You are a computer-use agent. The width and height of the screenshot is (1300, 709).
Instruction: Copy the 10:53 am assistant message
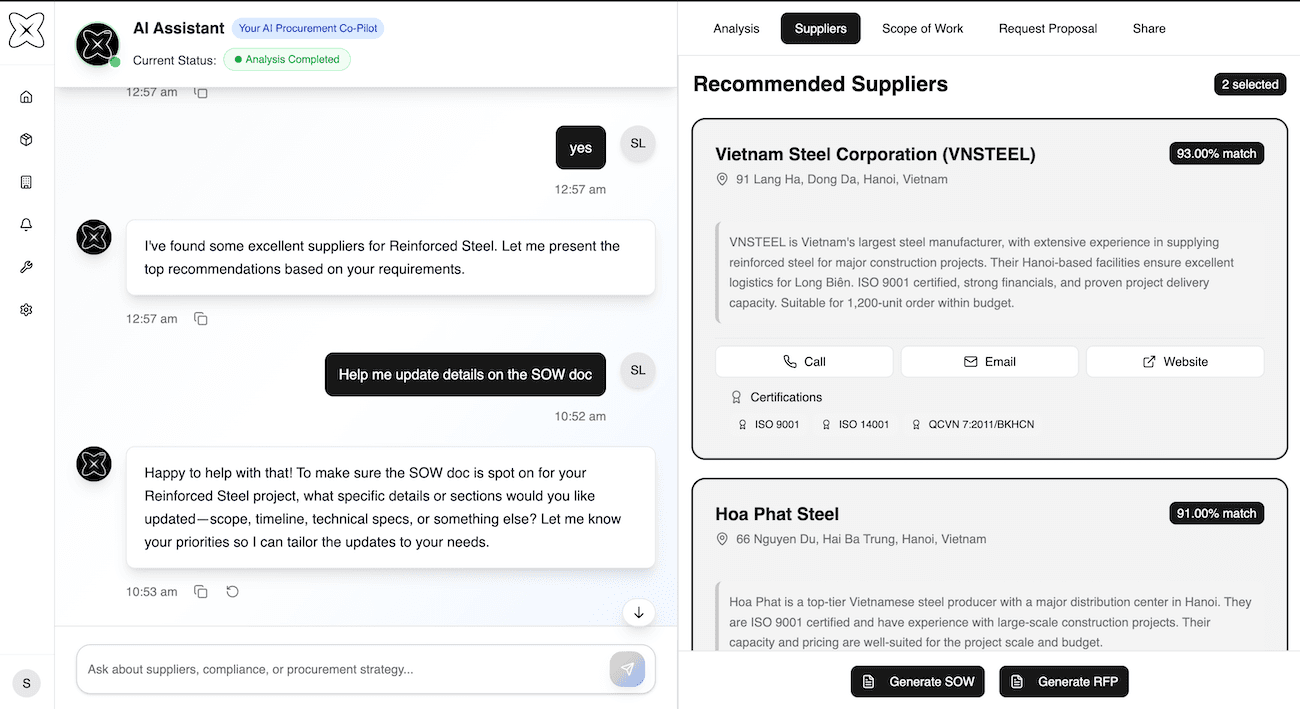coord(201,592)
